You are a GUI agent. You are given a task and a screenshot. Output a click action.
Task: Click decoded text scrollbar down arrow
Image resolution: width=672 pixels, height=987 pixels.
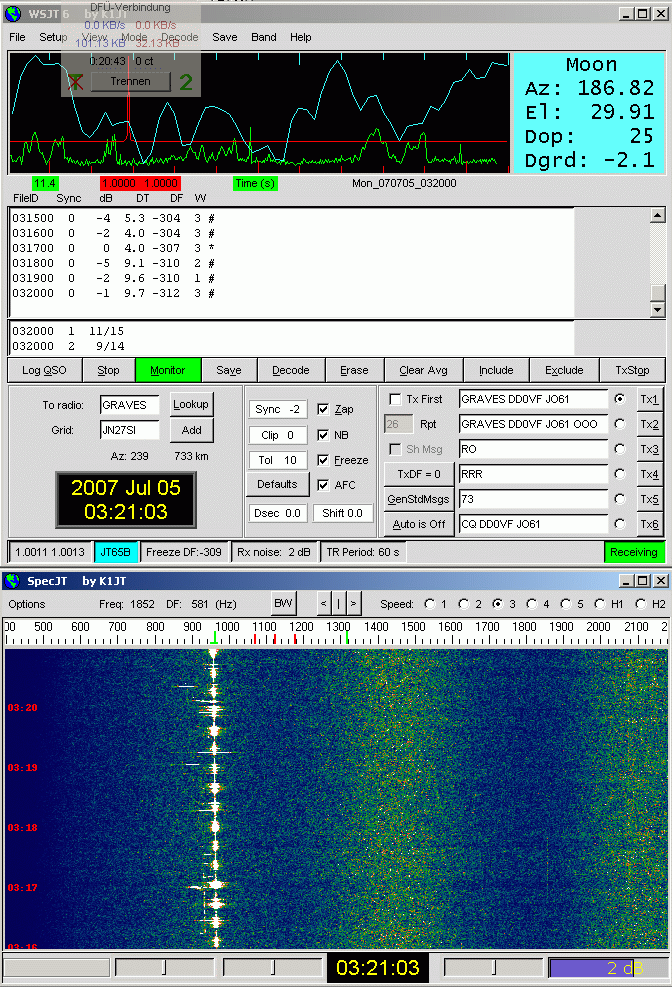coord(658,309)
